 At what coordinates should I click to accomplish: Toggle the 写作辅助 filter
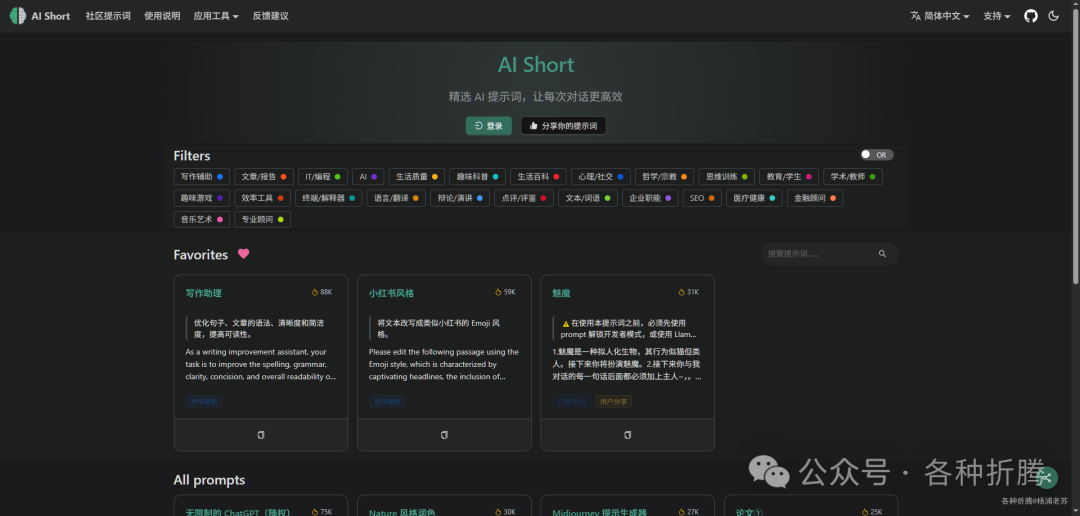(x=202, y=176)
